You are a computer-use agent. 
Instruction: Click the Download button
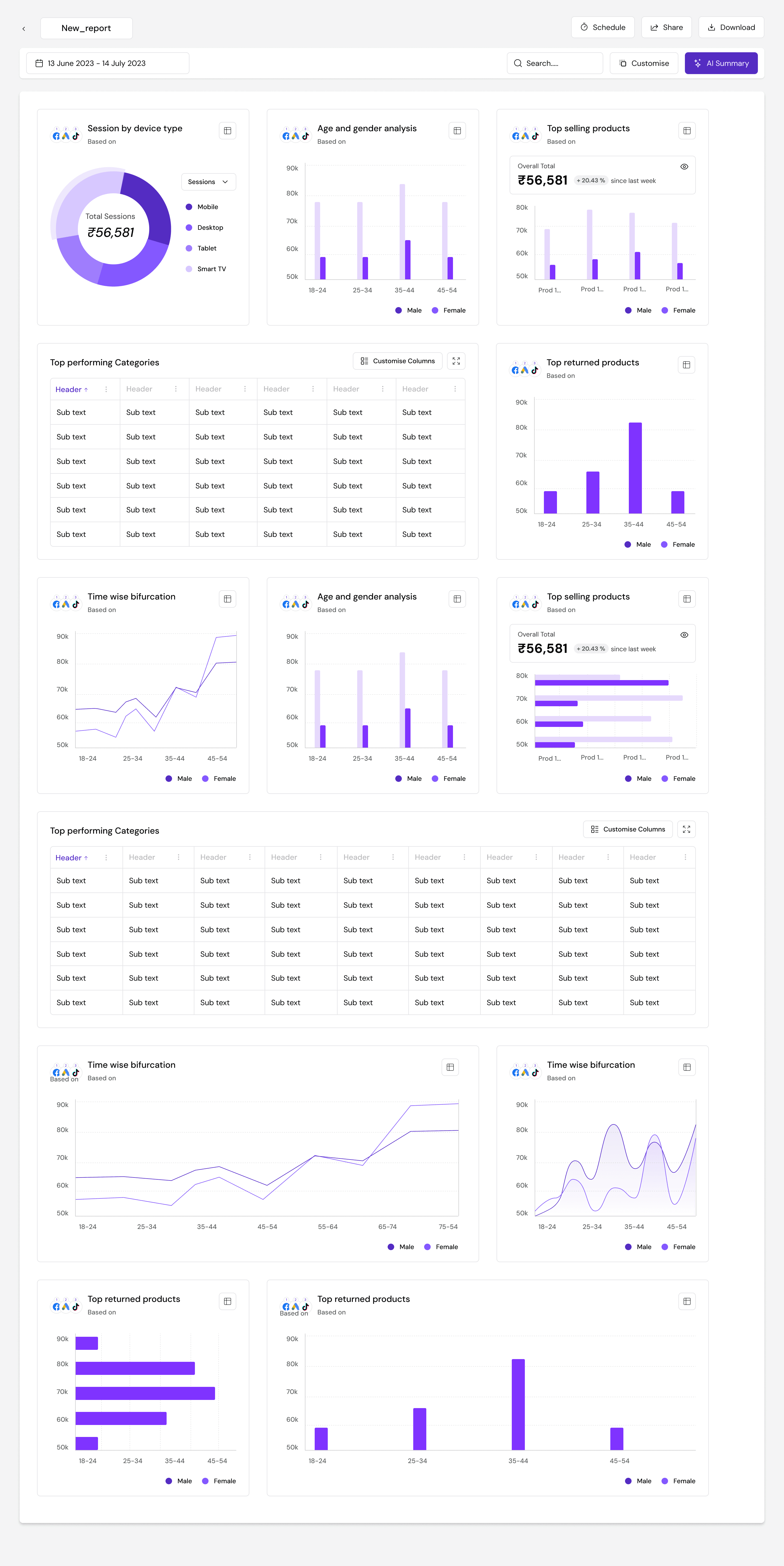pyautogui.click(x=731, y=27)
